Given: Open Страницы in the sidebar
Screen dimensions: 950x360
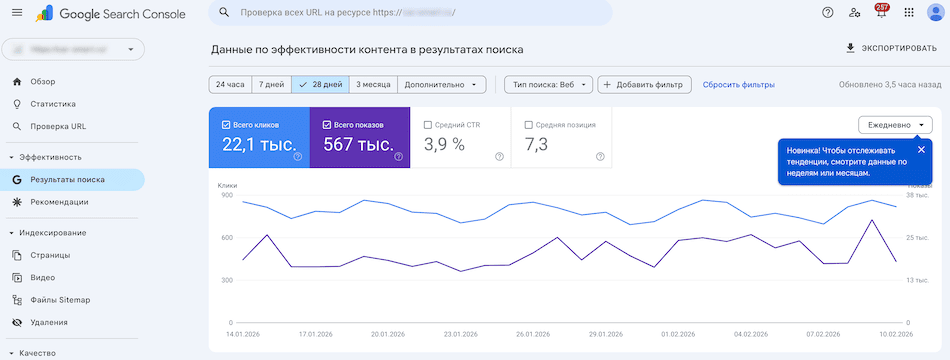Looking at the screenshot, I should click(x=72, y=255).
